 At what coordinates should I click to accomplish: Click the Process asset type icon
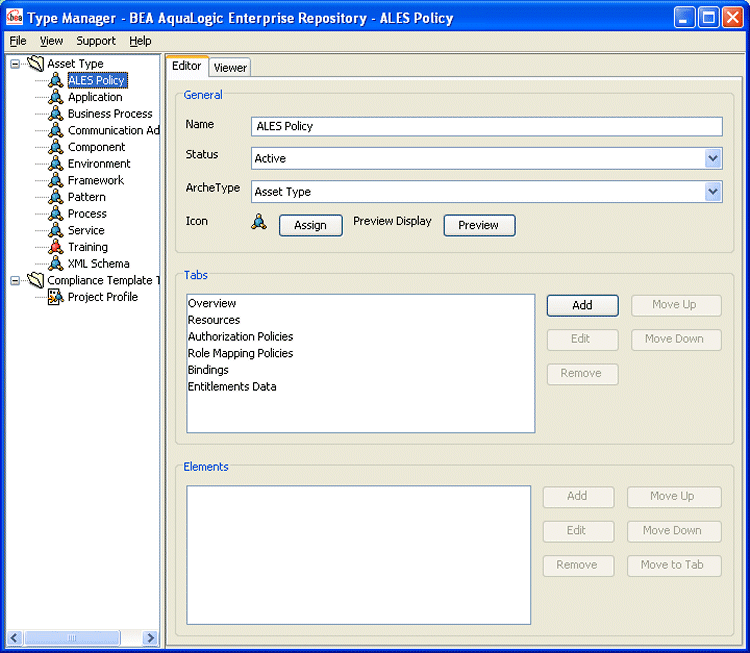point(56,213)
